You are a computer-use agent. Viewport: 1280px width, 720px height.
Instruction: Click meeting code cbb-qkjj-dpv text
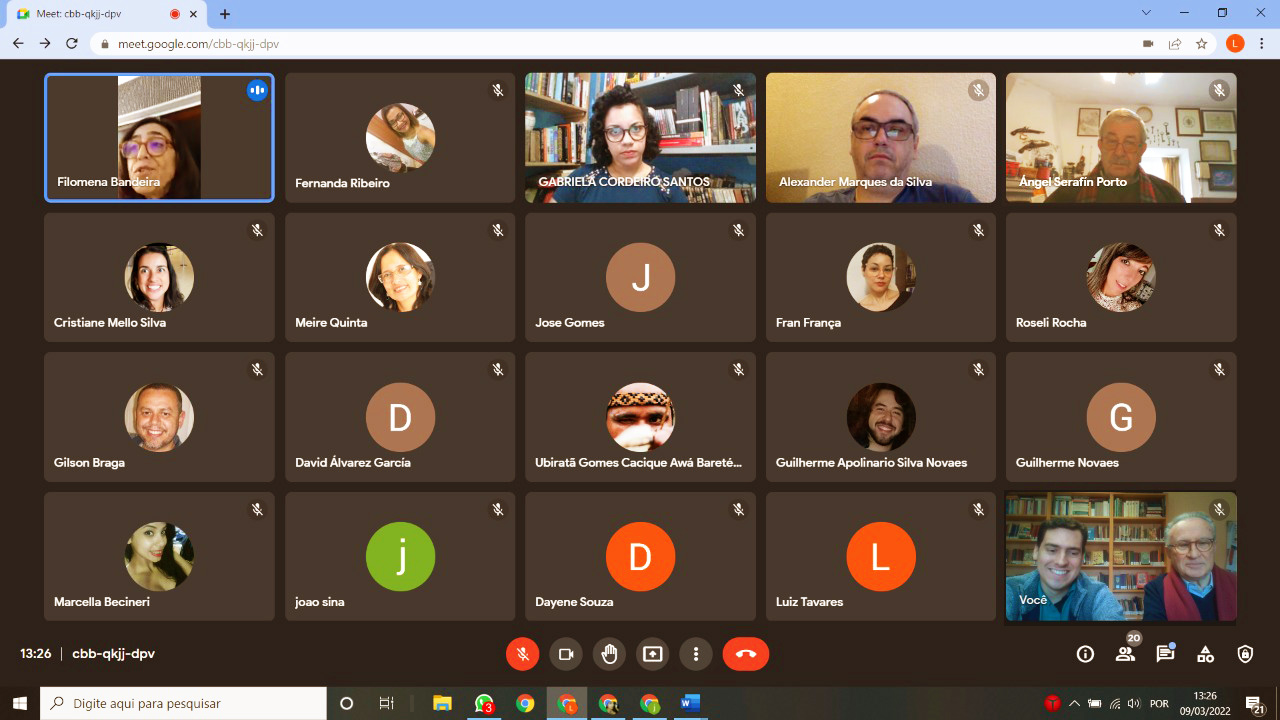[113, 654]
